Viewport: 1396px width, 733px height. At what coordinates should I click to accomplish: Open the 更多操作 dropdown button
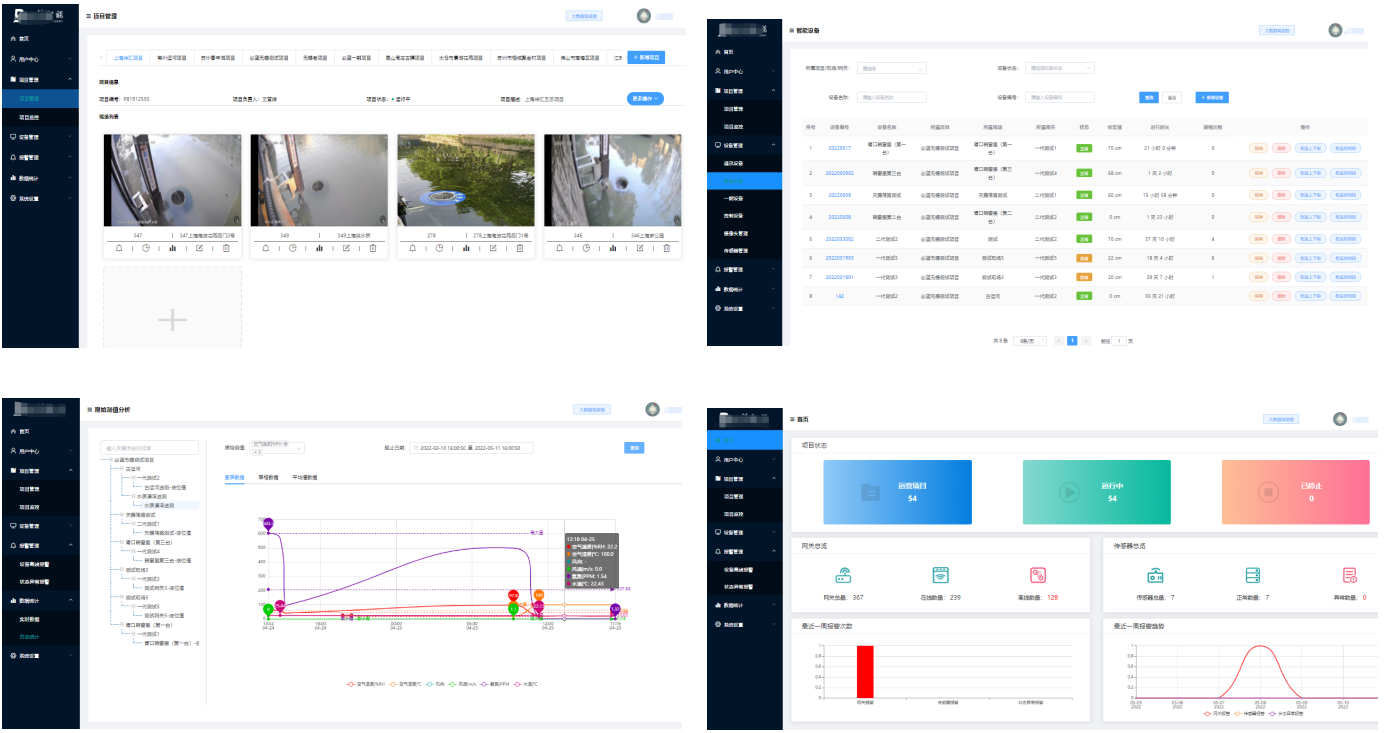(645, 98)
